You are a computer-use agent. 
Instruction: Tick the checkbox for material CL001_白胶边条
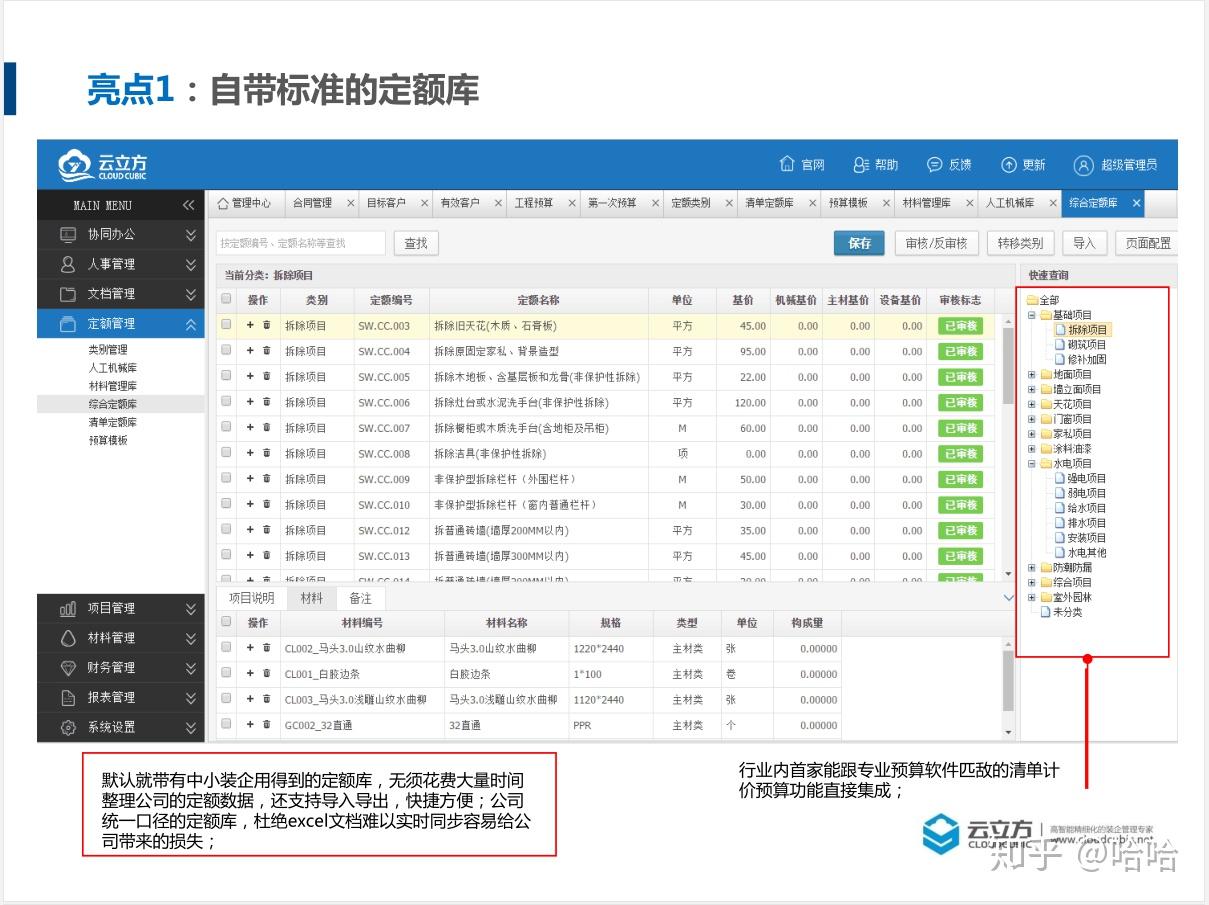coord(226,673)
